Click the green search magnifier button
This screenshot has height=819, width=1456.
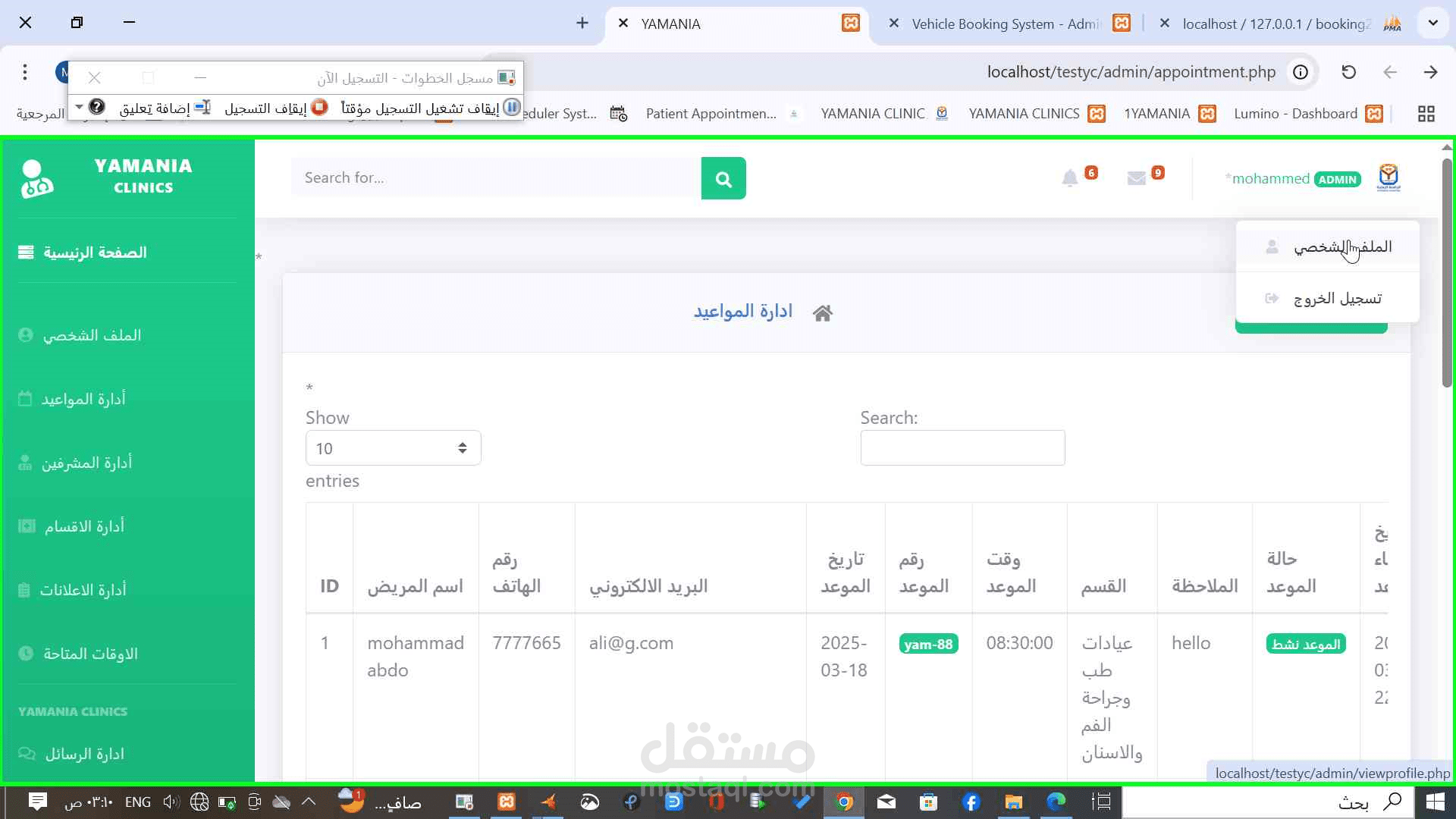723,178
